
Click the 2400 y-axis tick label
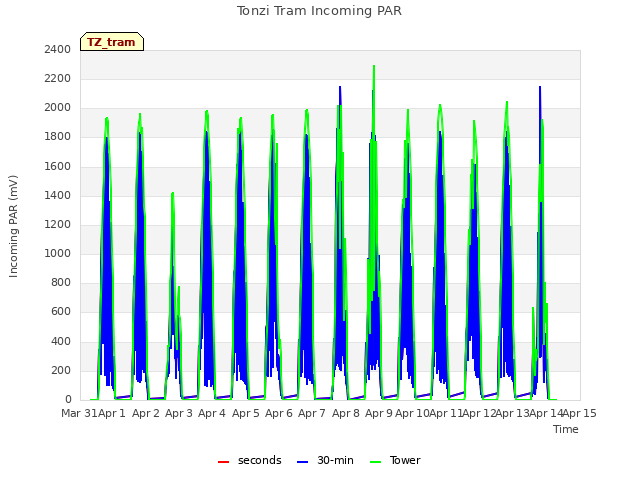tap(58, 50)
